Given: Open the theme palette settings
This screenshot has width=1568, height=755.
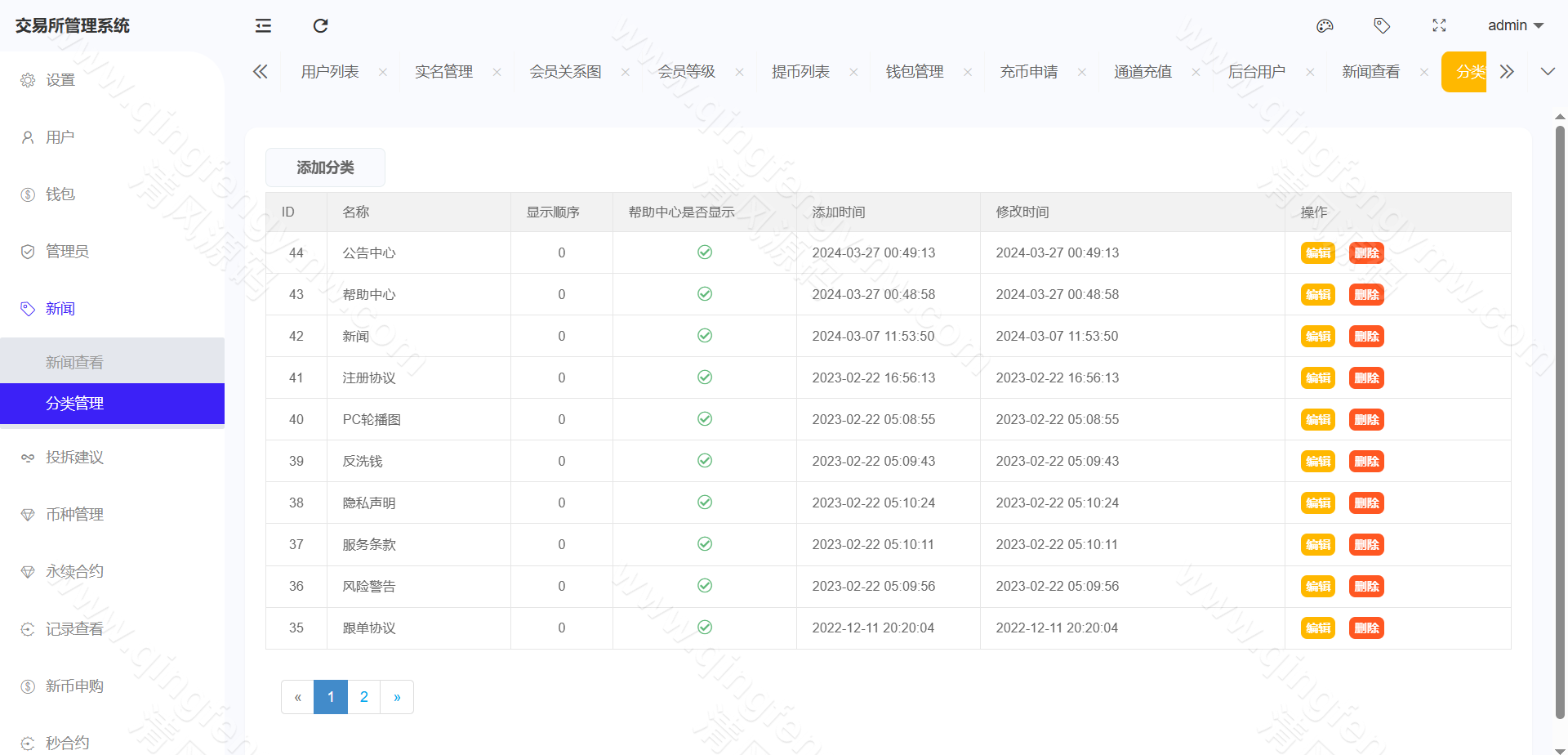Looking at the screenshot, I should 1325,25.
